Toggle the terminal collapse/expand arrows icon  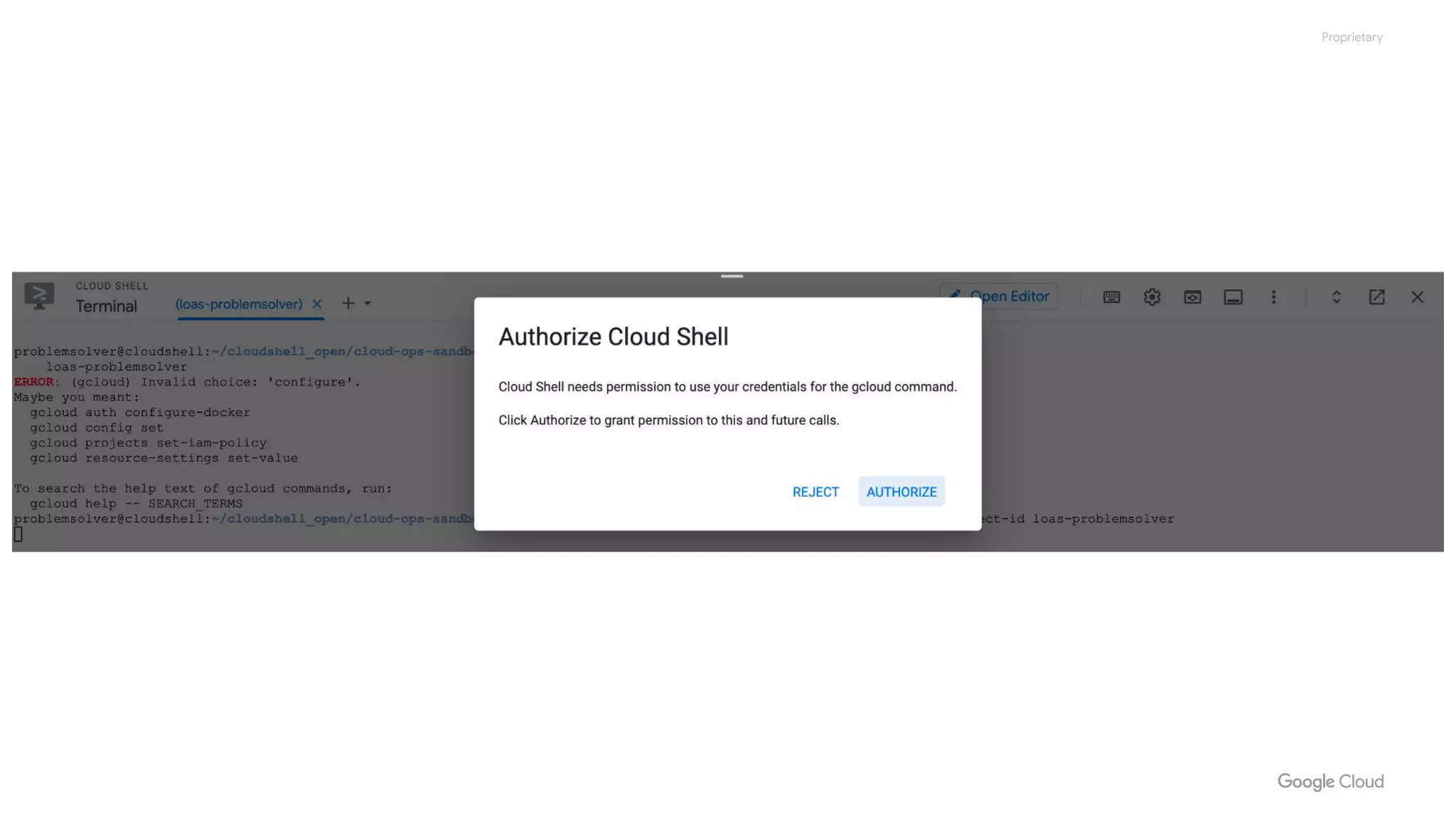(1336, 297)
